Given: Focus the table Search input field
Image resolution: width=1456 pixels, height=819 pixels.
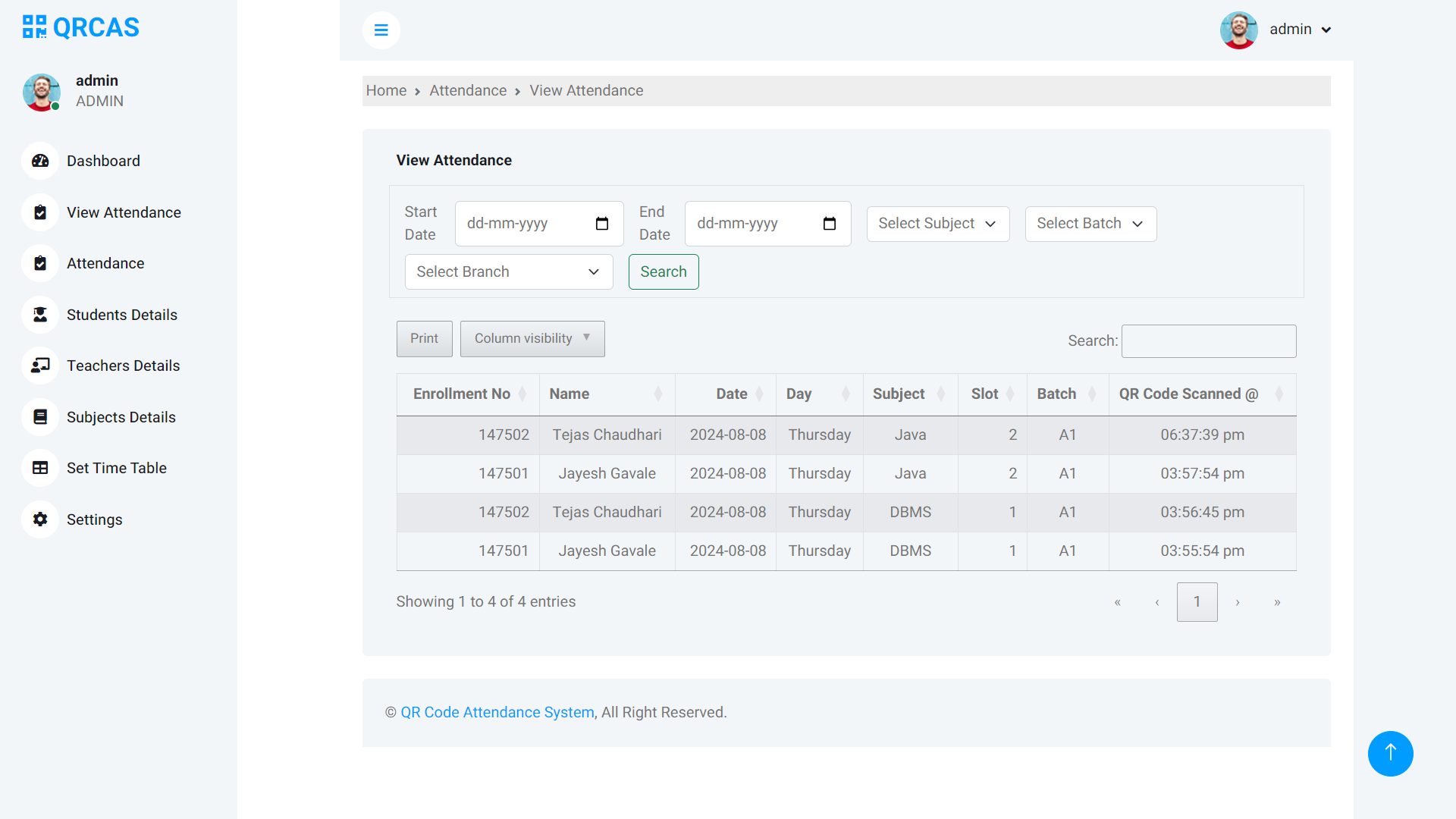Looking at the screenshot, I should (1208, 341).
